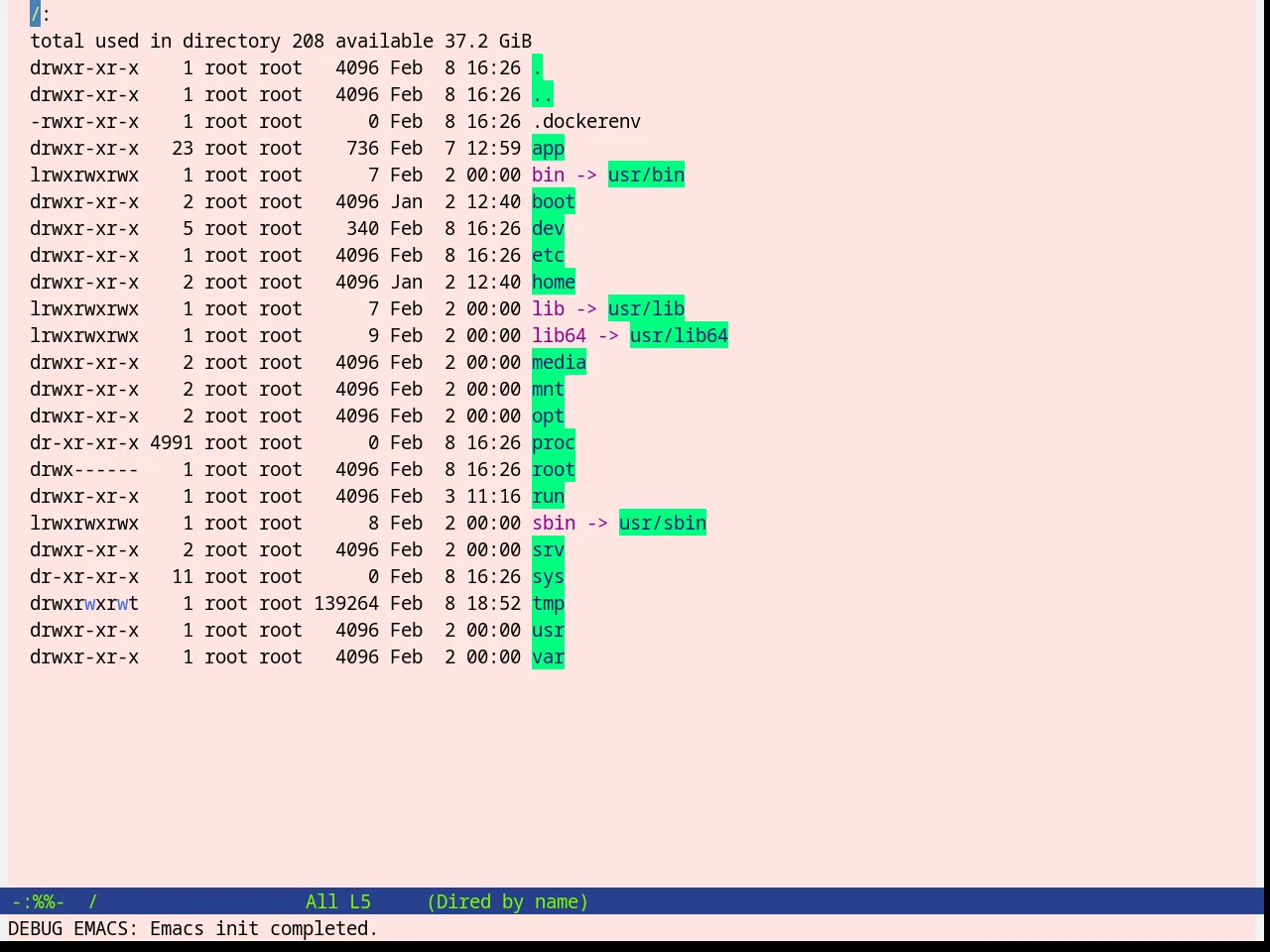Click the 11 link count of sys

pos(183,577)
